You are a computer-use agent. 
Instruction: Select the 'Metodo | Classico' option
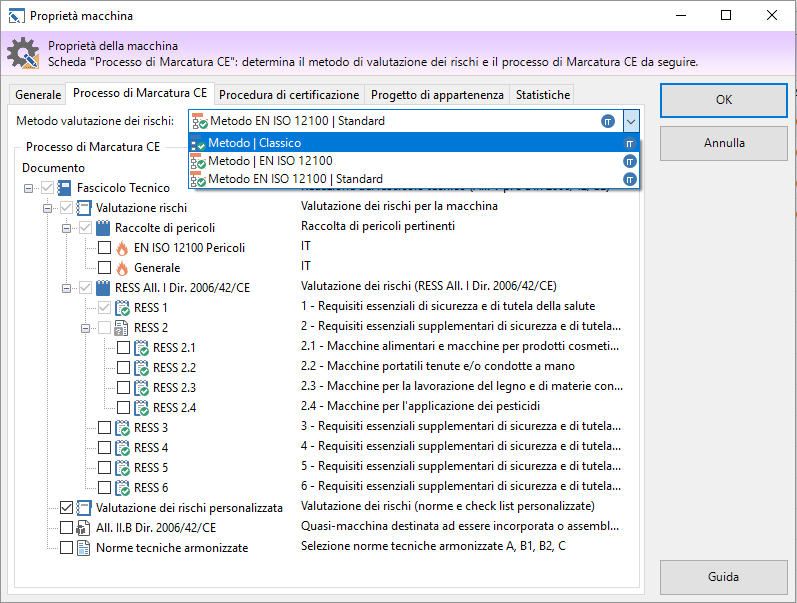[254, 143]
